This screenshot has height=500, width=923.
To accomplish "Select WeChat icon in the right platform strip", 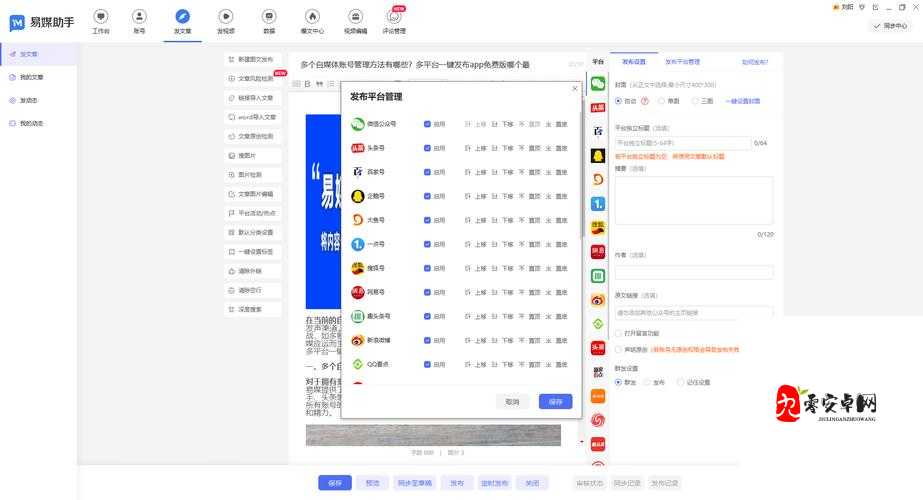I will coord(597,84).
